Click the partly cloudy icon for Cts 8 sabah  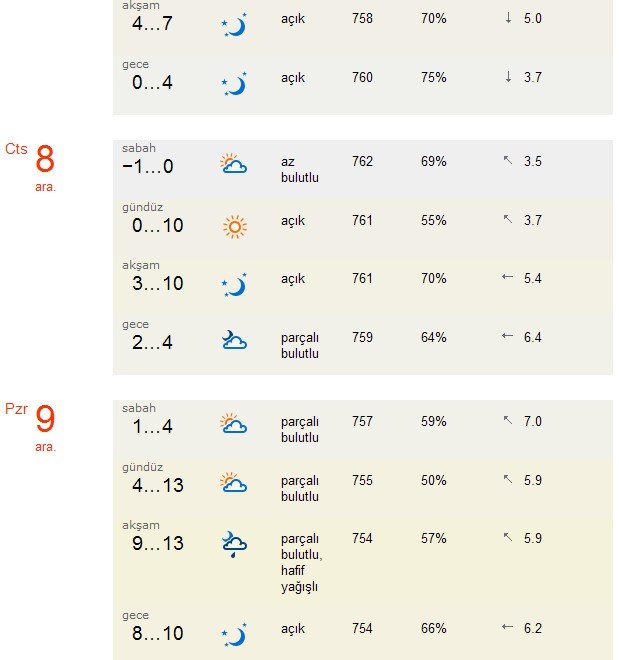pos(234,164)
